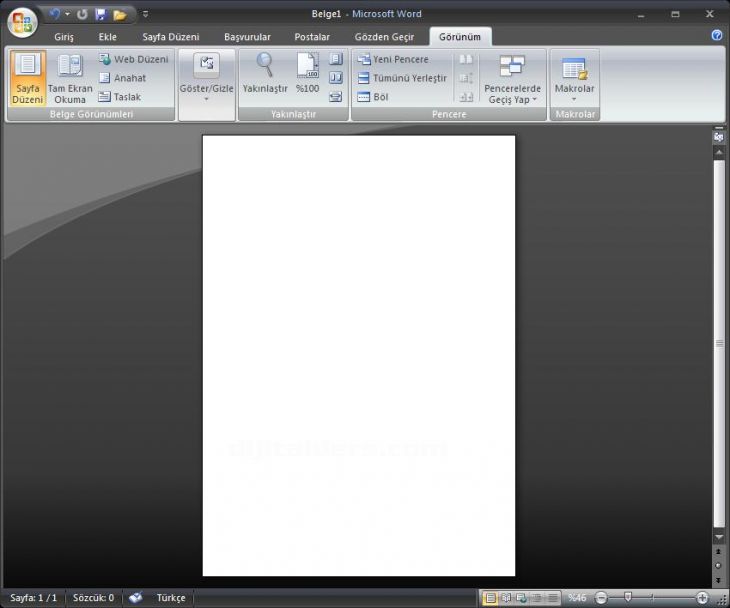Switch to Anahat view

pos(122,78)
